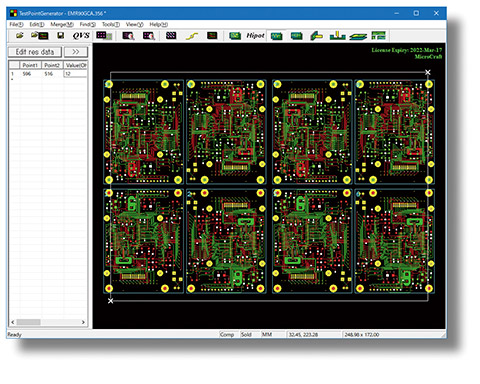Click the Hipot toolbar button
Screen dimensions: 480x384
click(x=255, y=35)
